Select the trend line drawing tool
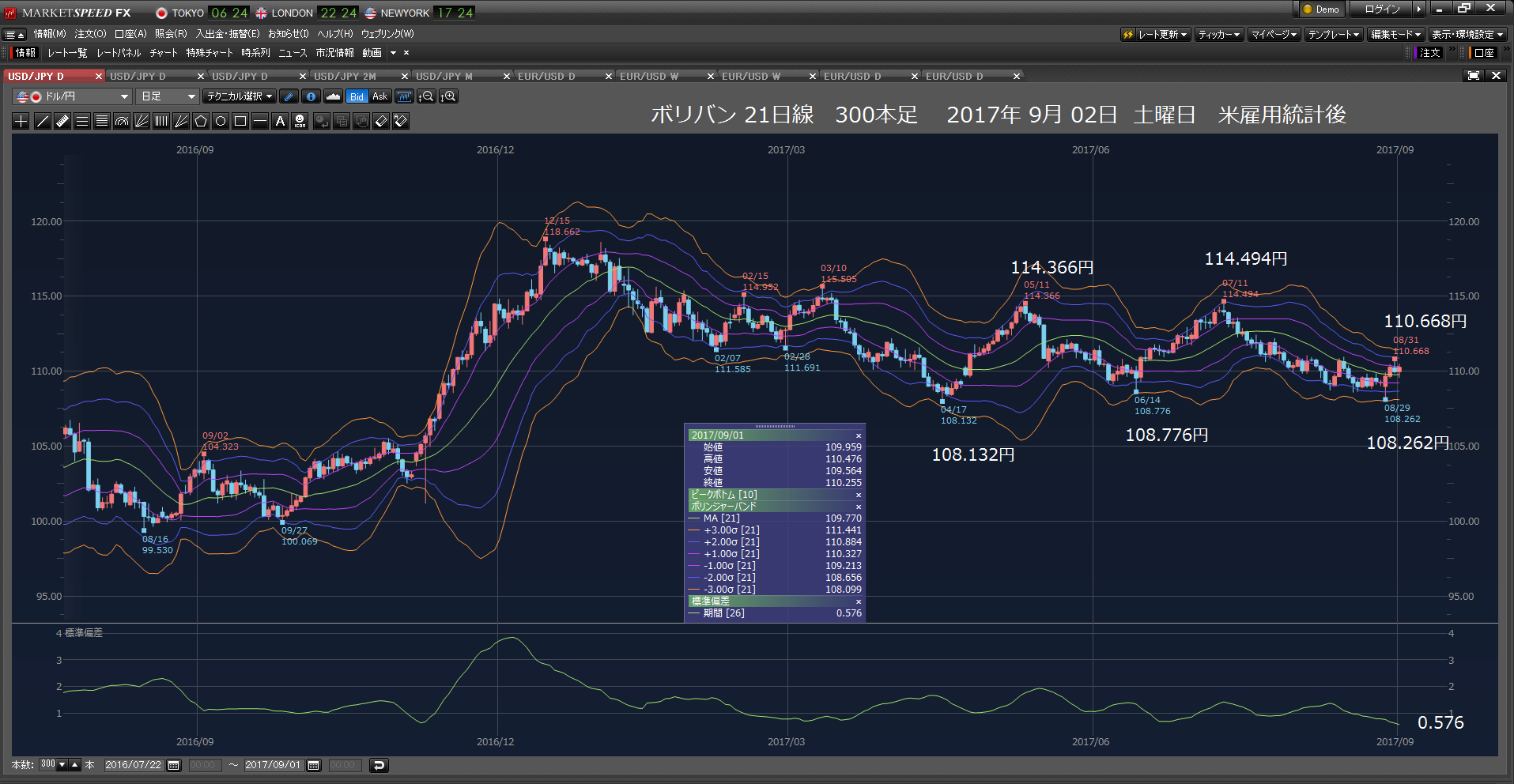The width and height of the screenshot is (1514, 784). coord(43,121)
